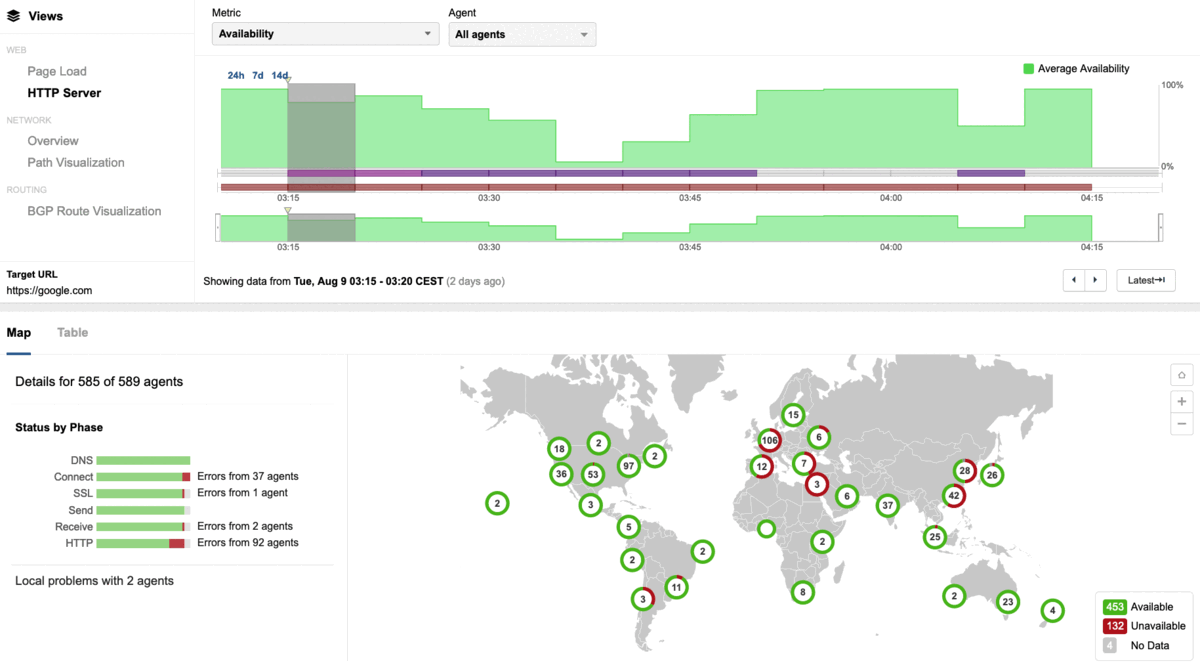Select the 7d time range link

258,75
